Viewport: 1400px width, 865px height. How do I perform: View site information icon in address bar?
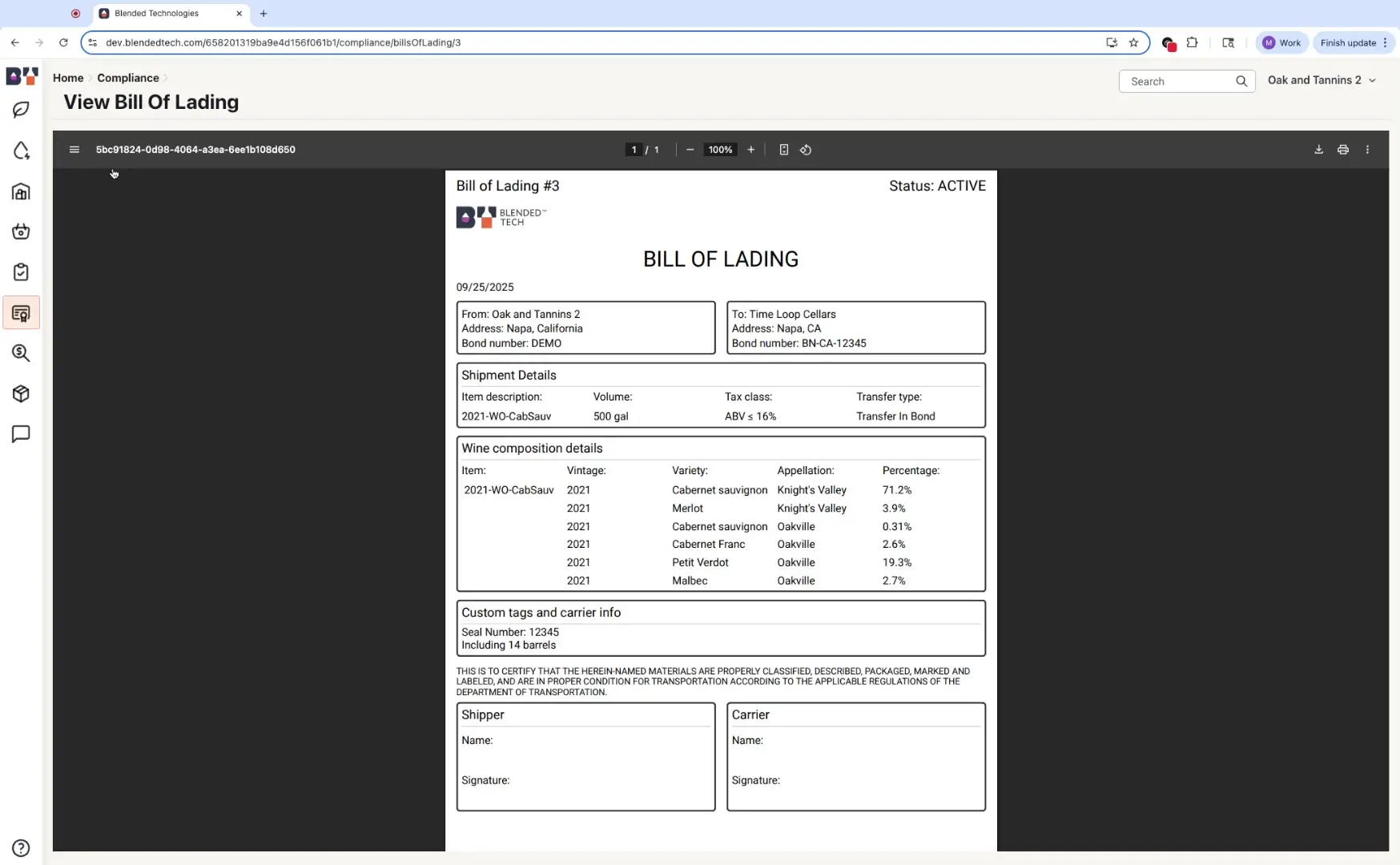[x=93, y=42]
